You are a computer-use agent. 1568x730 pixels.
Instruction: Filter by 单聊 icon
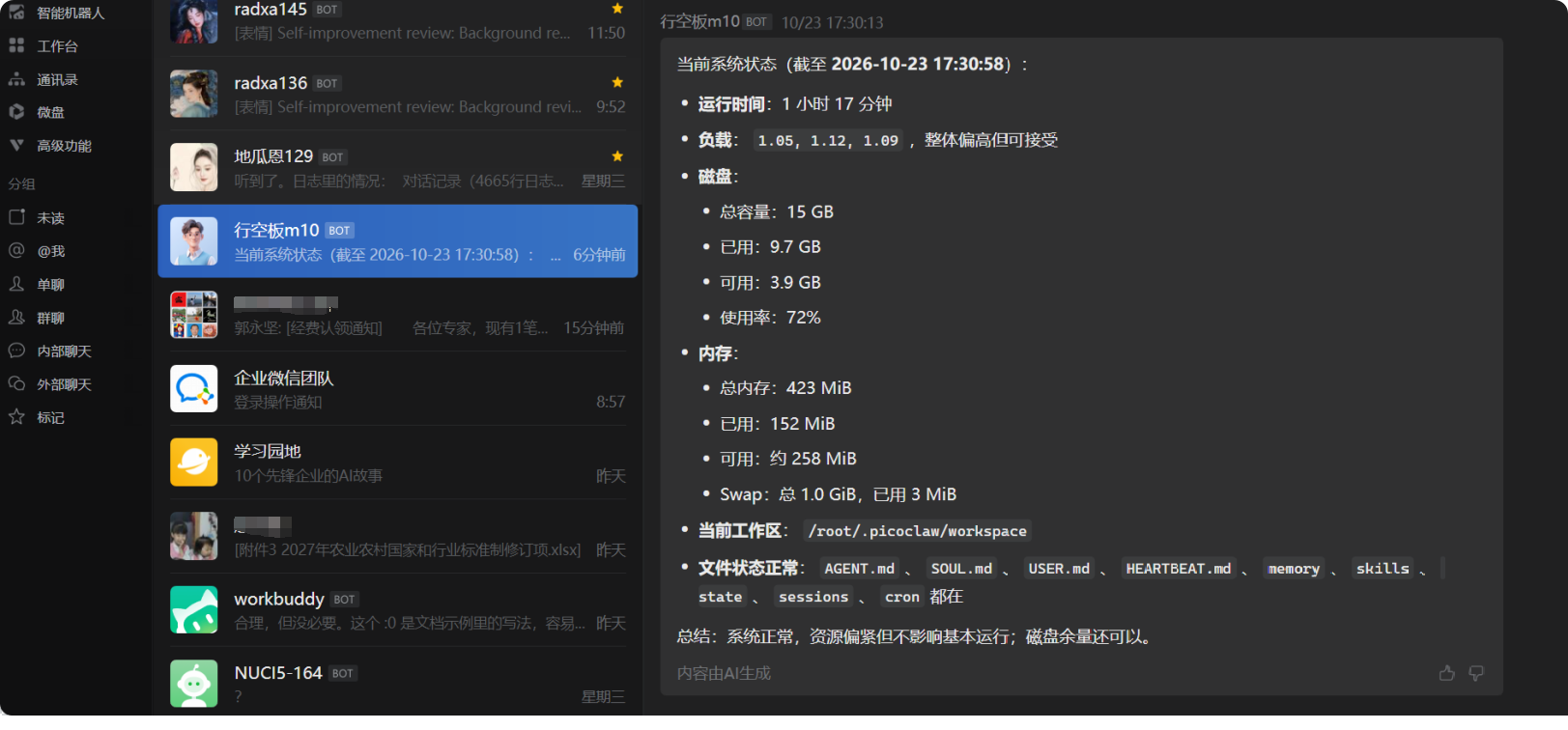coord(16,284)
